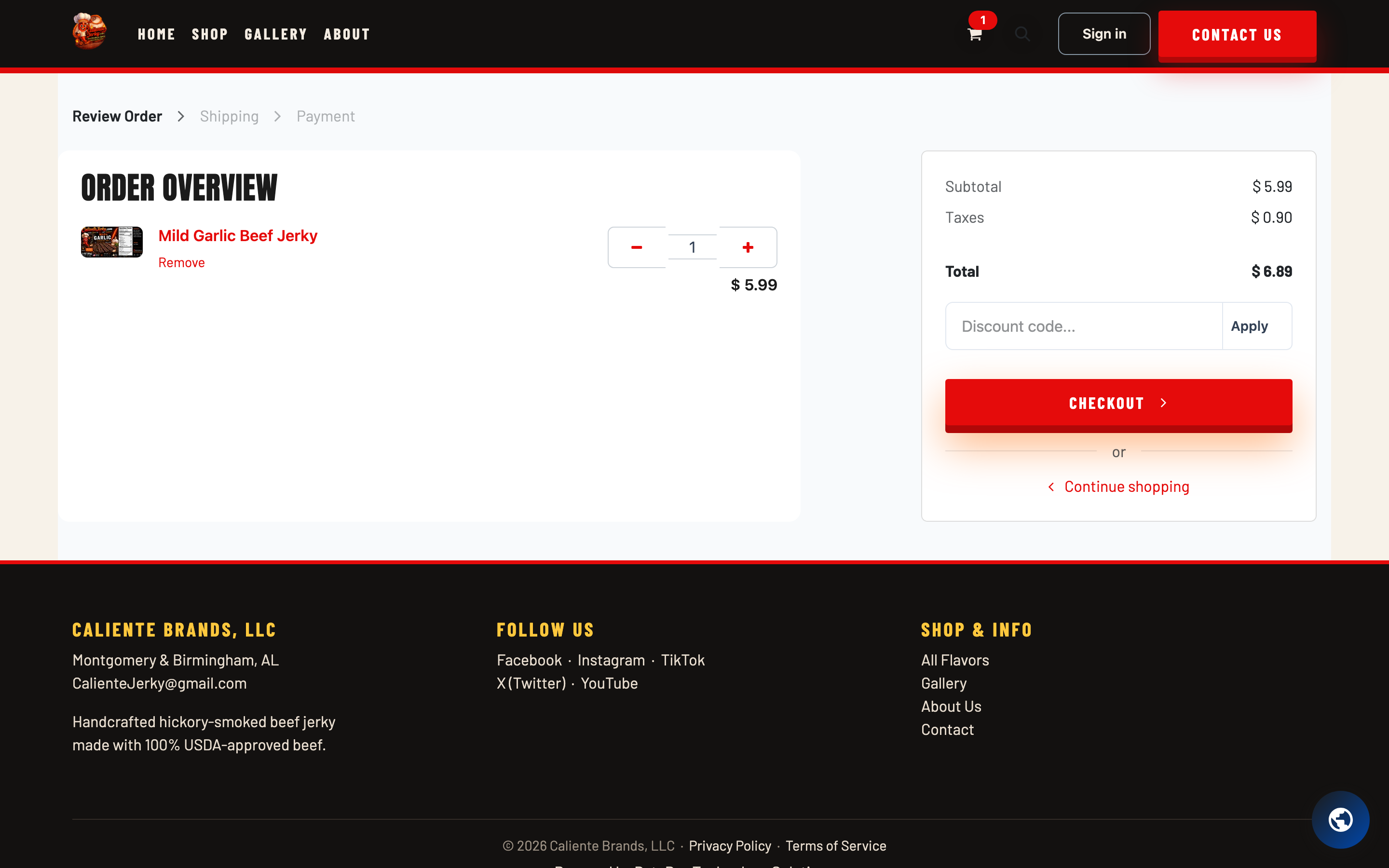Open the globe language widget

click(x=1340, y=819)
